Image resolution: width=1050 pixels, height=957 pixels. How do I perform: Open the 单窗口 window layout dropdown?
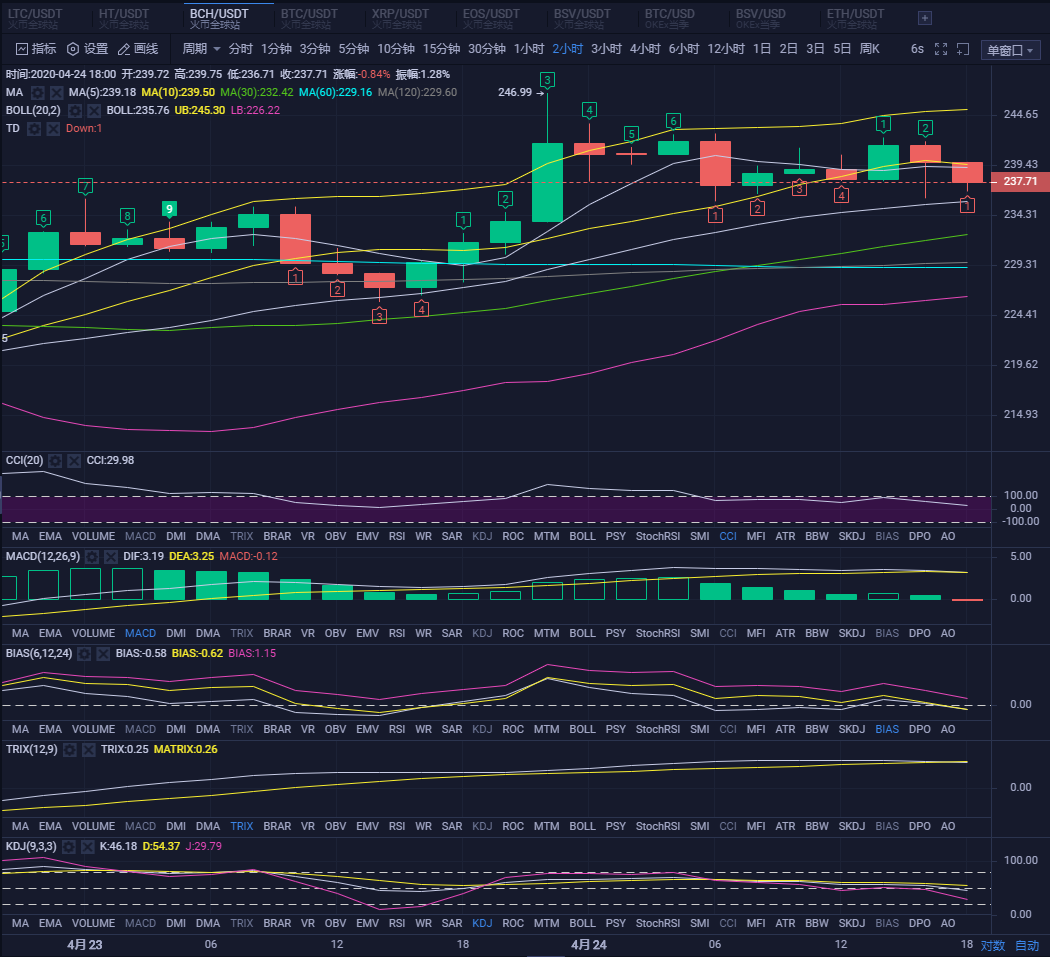point(1010,50)
